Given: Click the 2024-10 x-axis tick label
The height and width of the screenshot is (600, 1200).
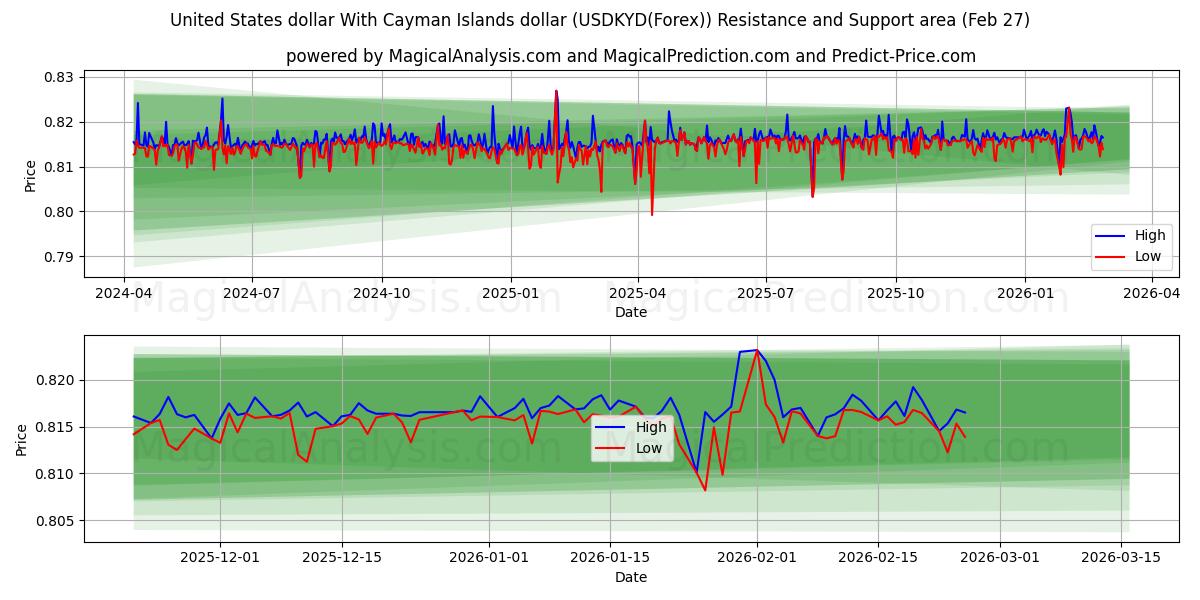Looking at the screenshot, I should click(381, 294).
